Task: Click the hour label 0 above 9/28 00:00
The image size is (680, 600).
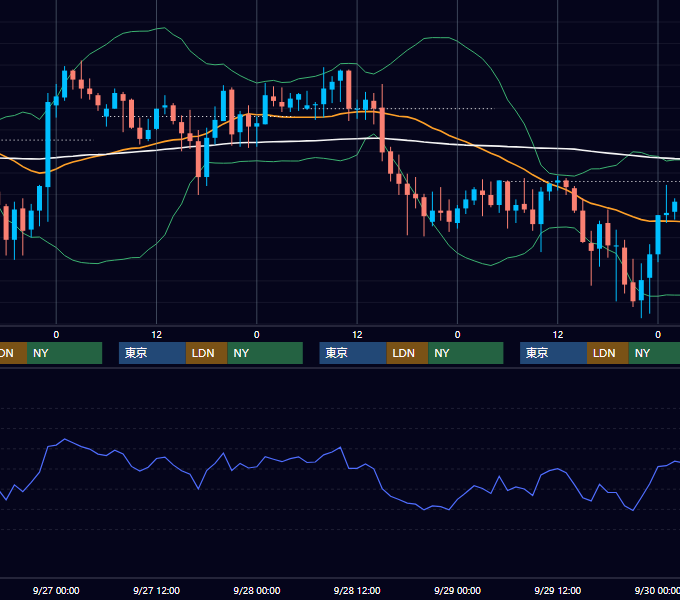Action: pos(257,335)
